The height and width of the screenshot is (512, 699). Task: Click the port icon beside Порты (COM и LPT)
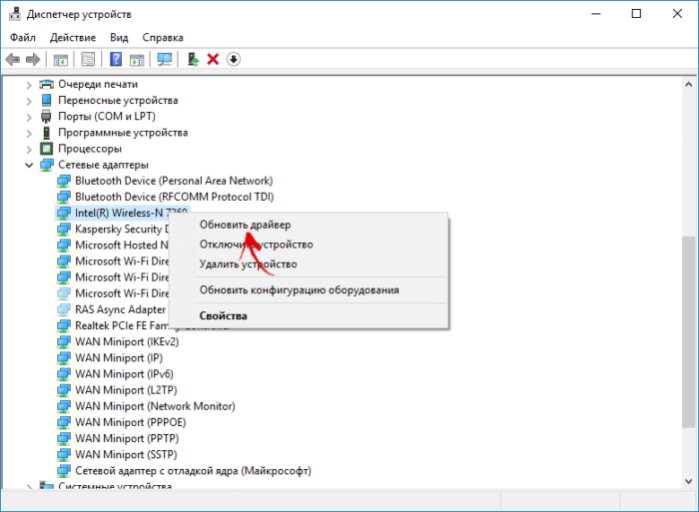coord(46,116)
